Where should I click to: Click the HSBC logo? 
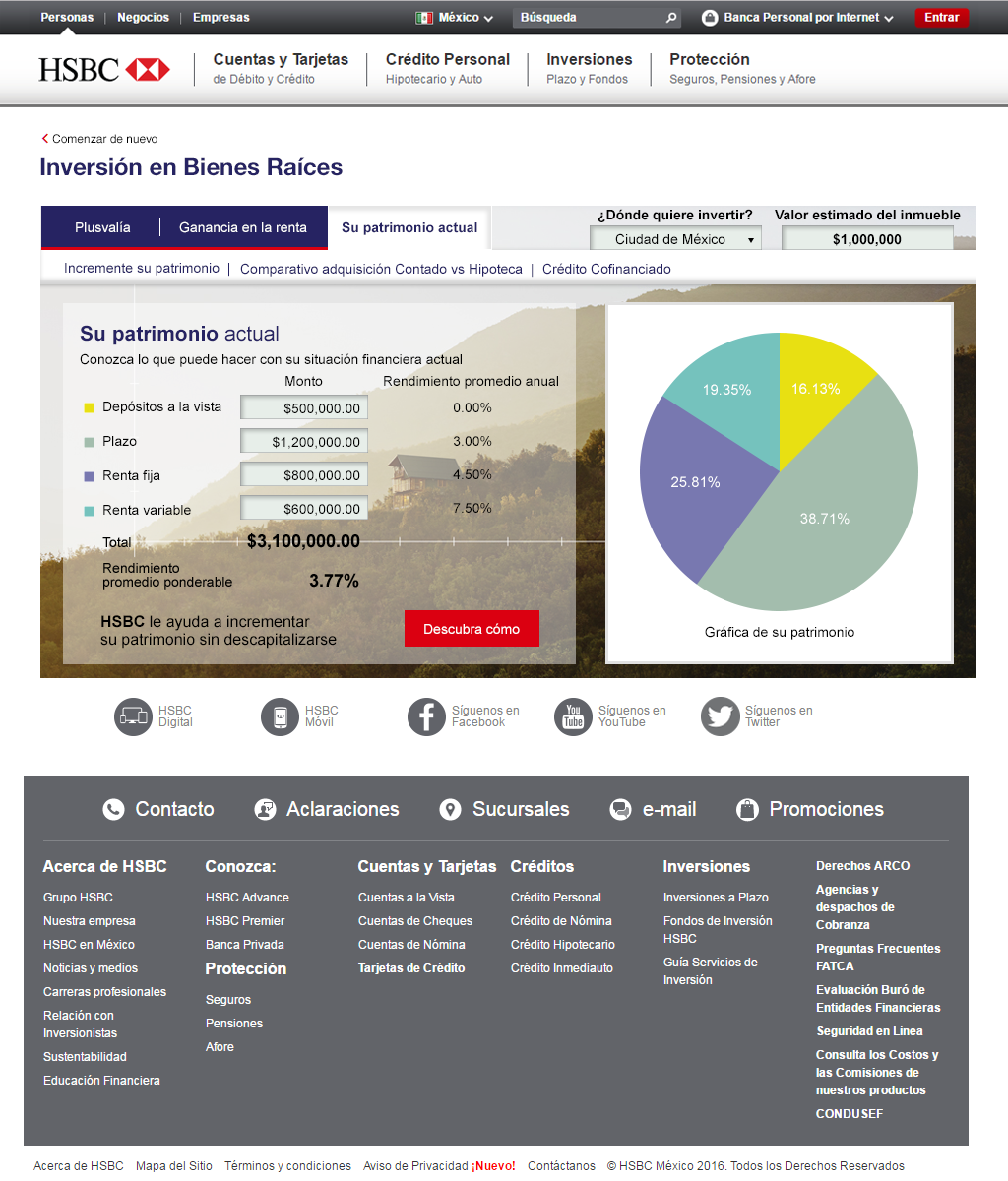click(104, 69)
